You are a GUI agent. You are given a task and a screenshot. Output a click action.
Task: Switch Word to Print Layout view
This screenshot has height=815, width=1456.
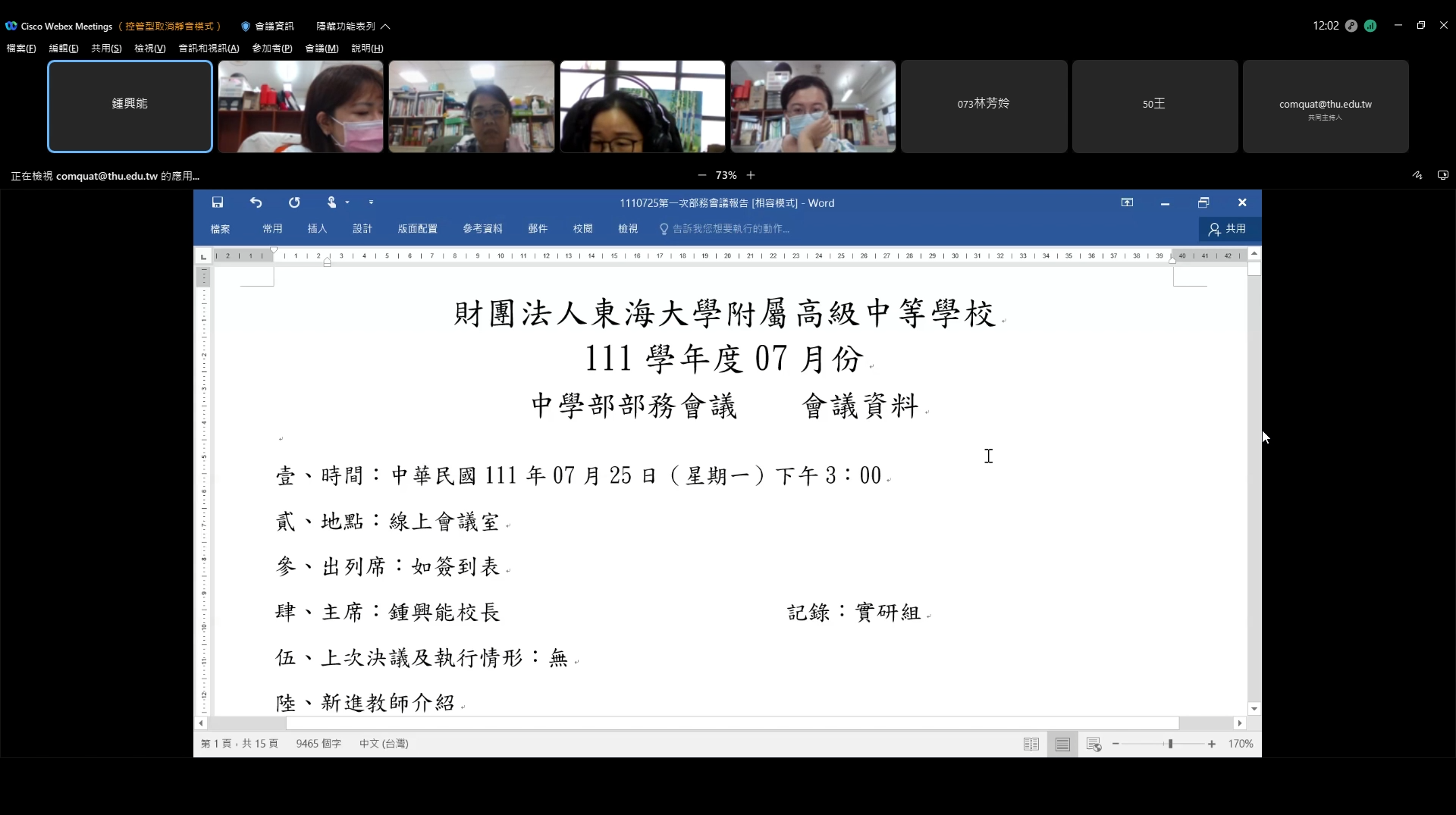[1062, 744]
